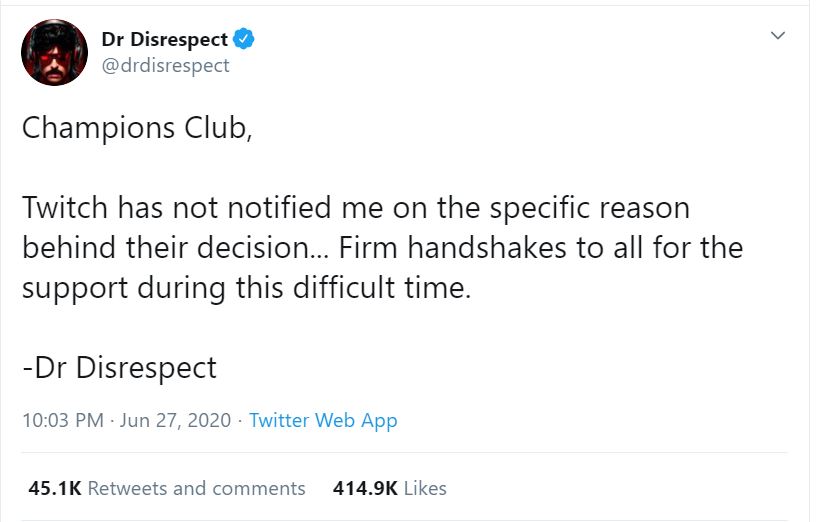Click the "support during this difficult time." line
Image resolution: width=817 pixels, height=522 pixels.
coord(245,287)
